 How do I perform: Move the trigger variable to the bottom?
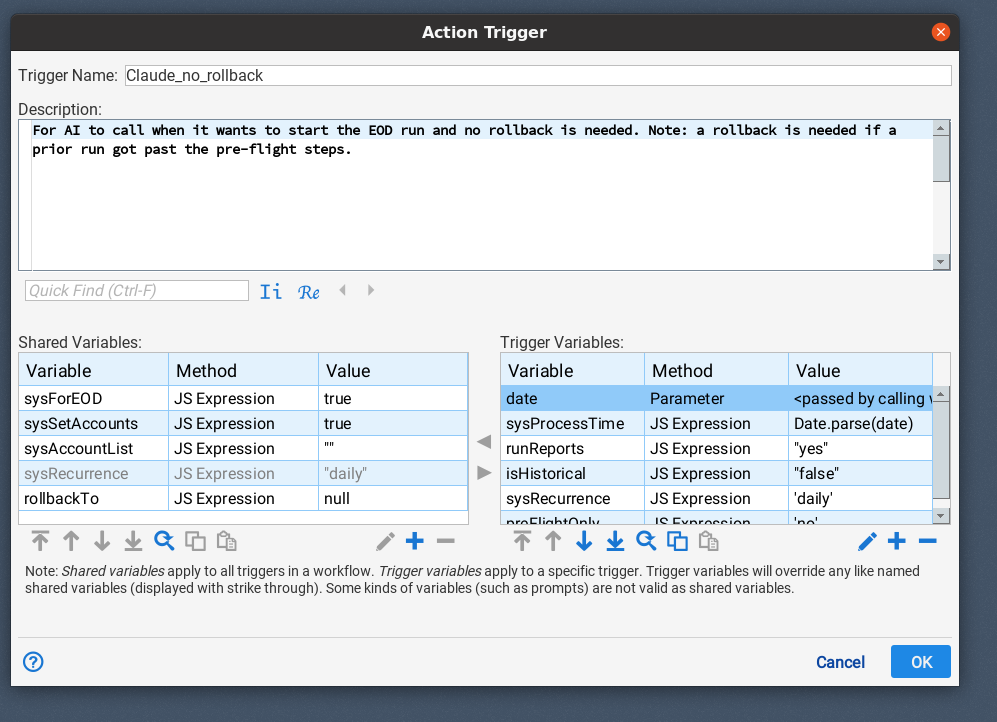614,541
